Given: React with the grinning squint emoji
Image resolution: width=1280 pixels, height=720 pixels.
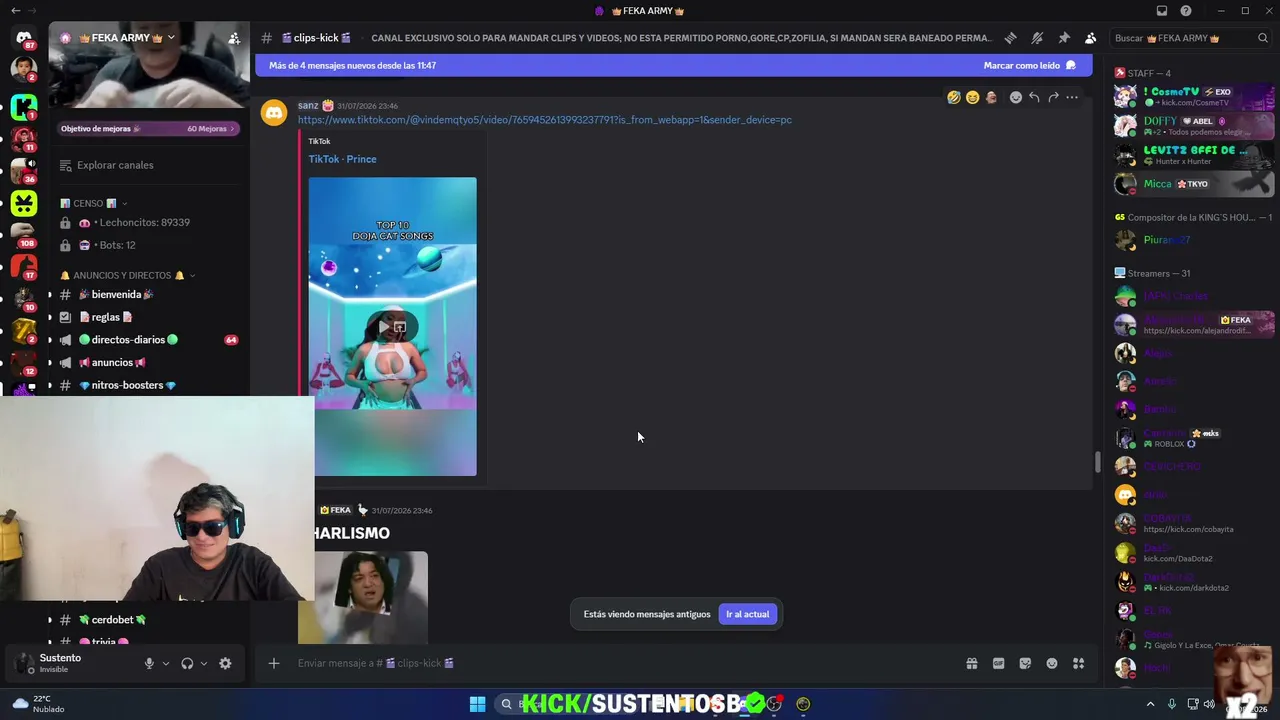Looking at the screenshot, I should (972, 97).
